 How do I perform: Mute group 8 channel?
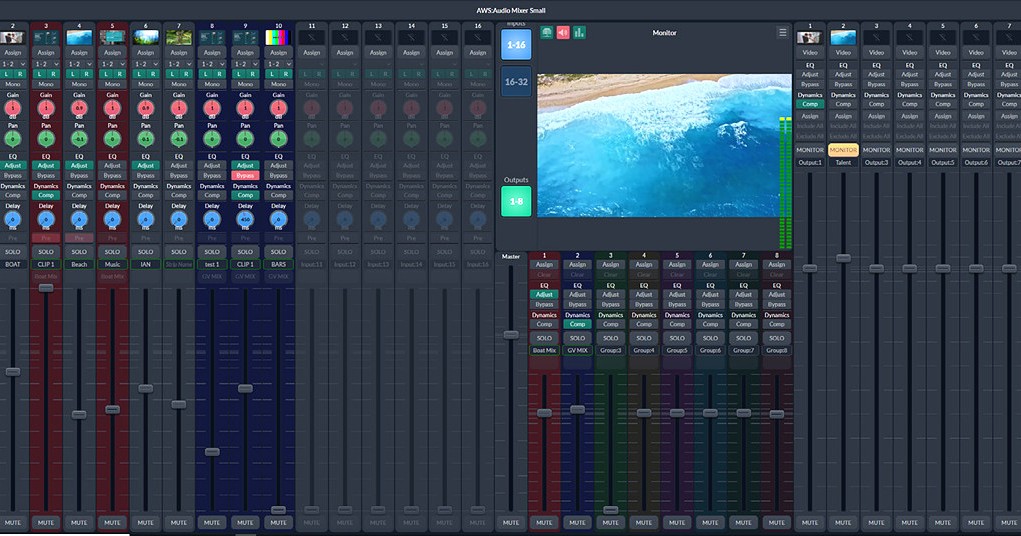pos(776,522)
